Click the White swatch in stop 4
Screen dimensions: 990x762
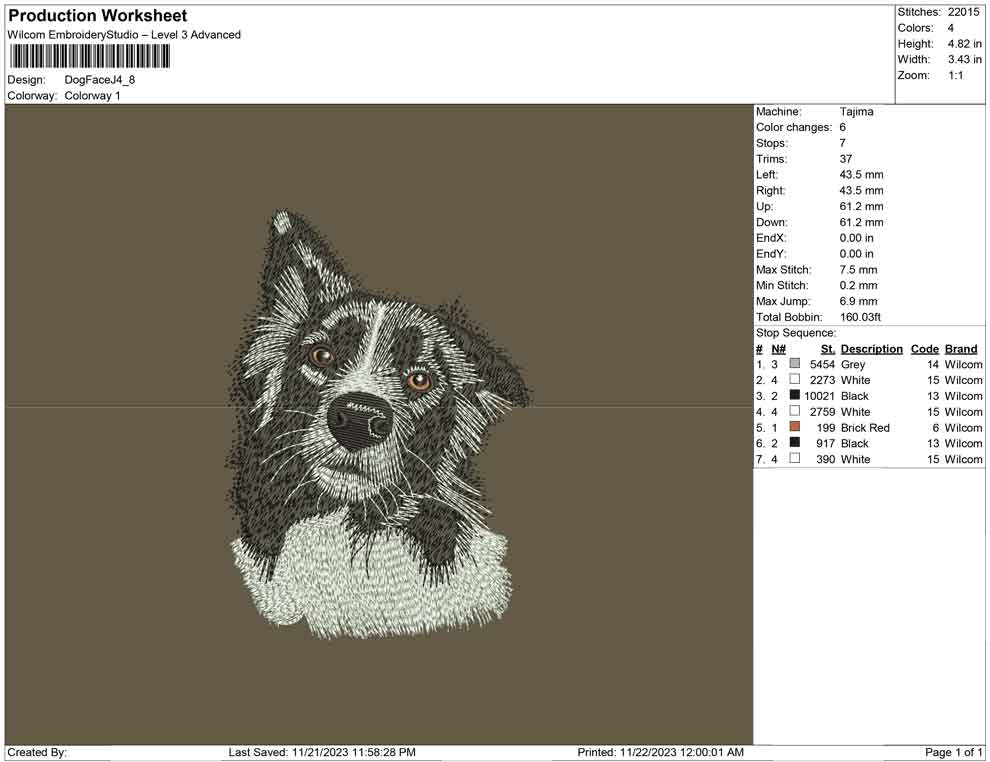[x=795, y=411]
